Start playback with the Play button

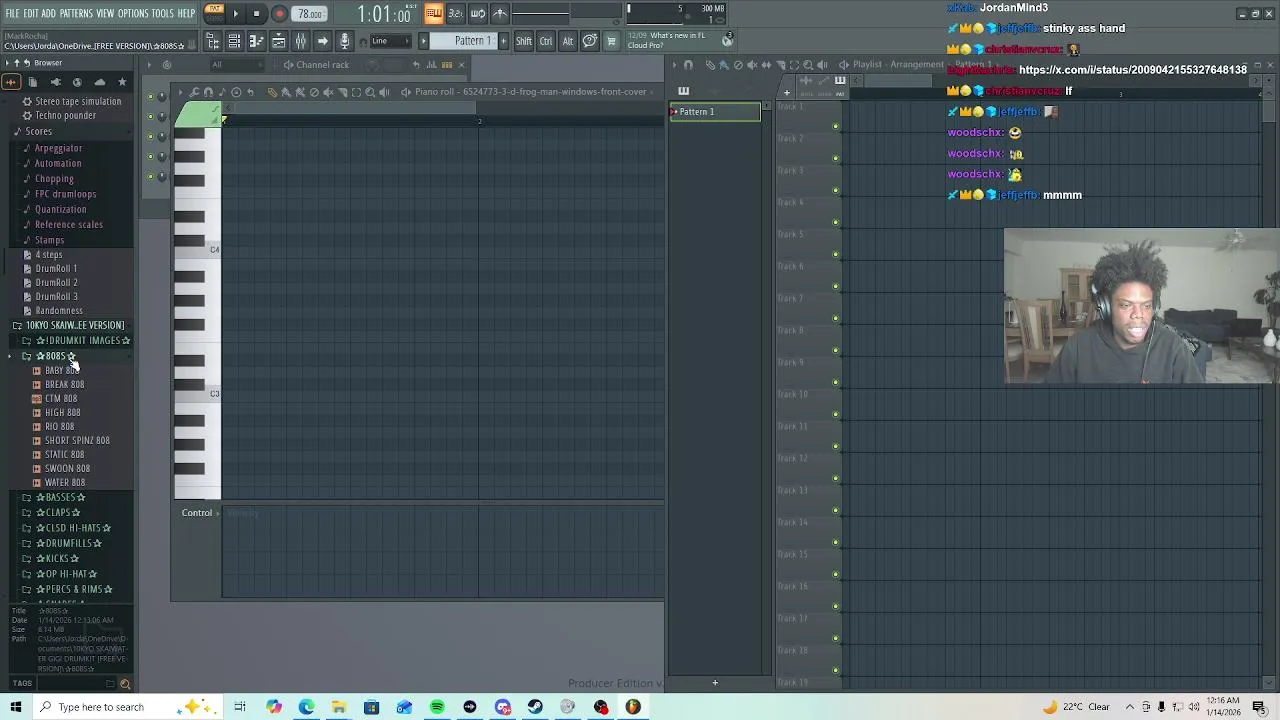235,14
